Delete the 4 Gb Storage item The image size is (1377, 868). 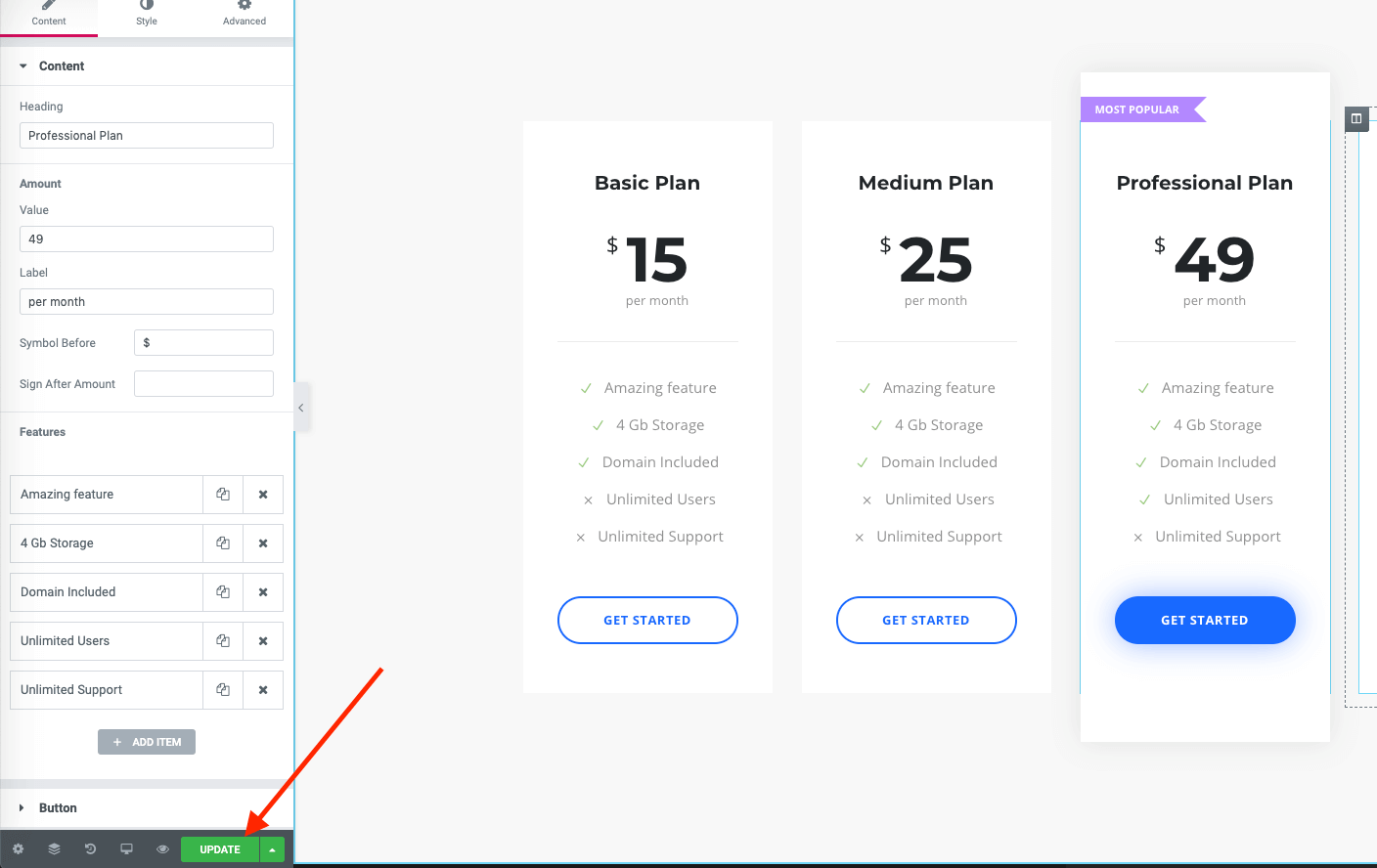tap(263, 543)
